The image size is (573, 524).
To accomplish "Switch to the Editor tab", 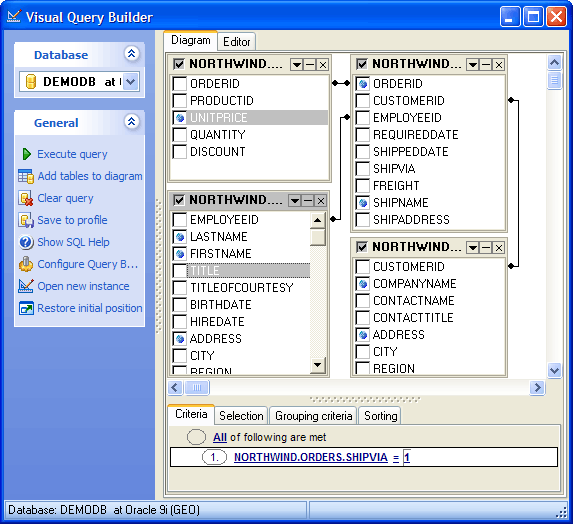I will [x=237, y=42].
